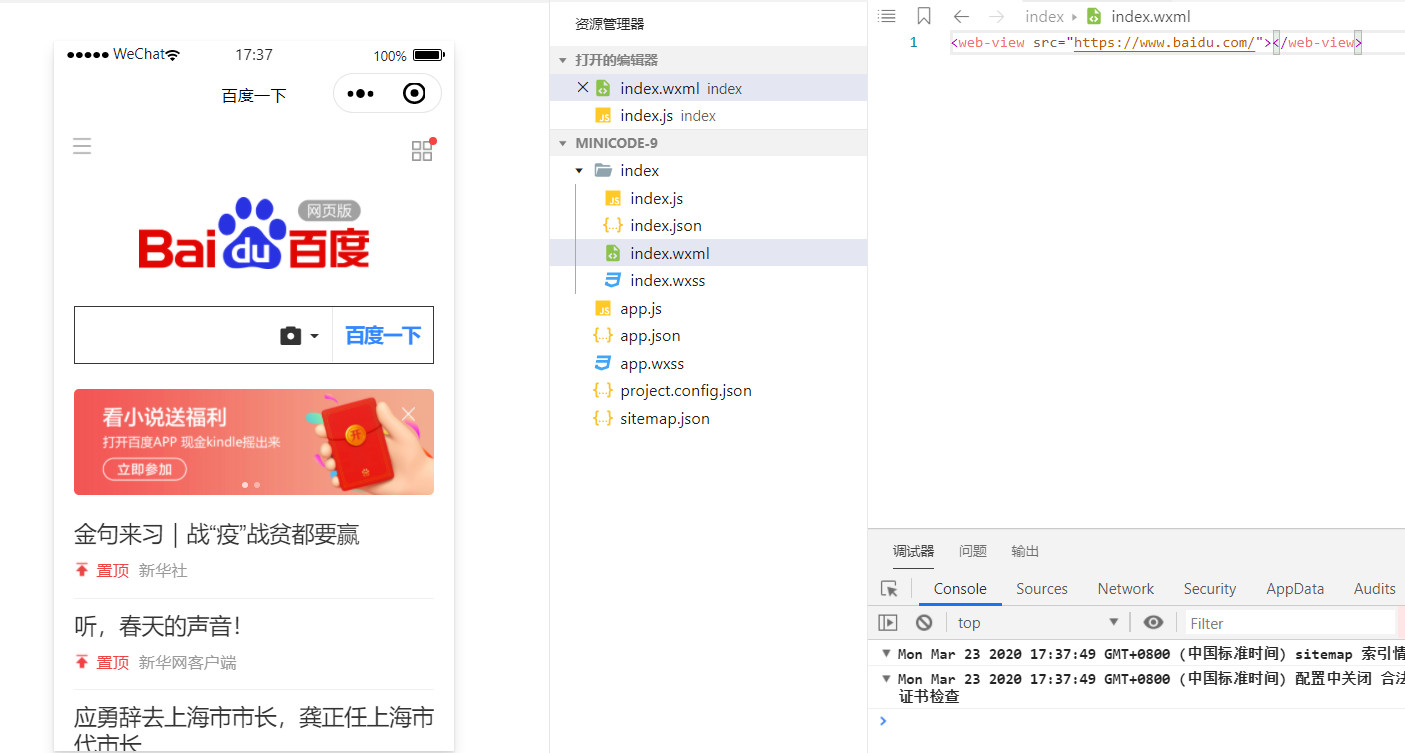Open news 金句来习｜战“疫”战贫都要赢

217,534
